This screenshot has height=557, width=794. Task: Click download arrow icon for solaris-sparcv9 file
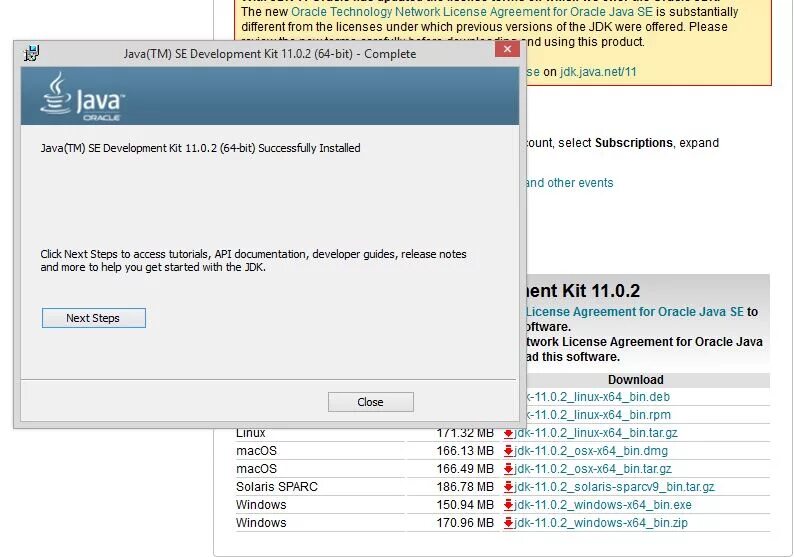(508, 487)
